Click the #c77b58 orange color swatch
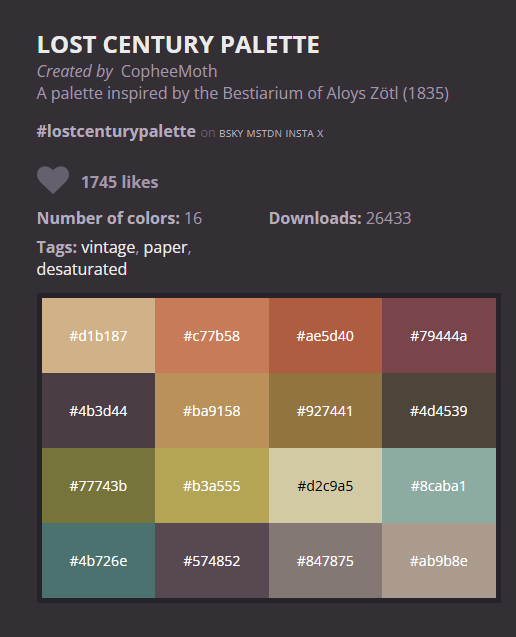This screenshot has height=637, width=516. (x=212, y=336)
